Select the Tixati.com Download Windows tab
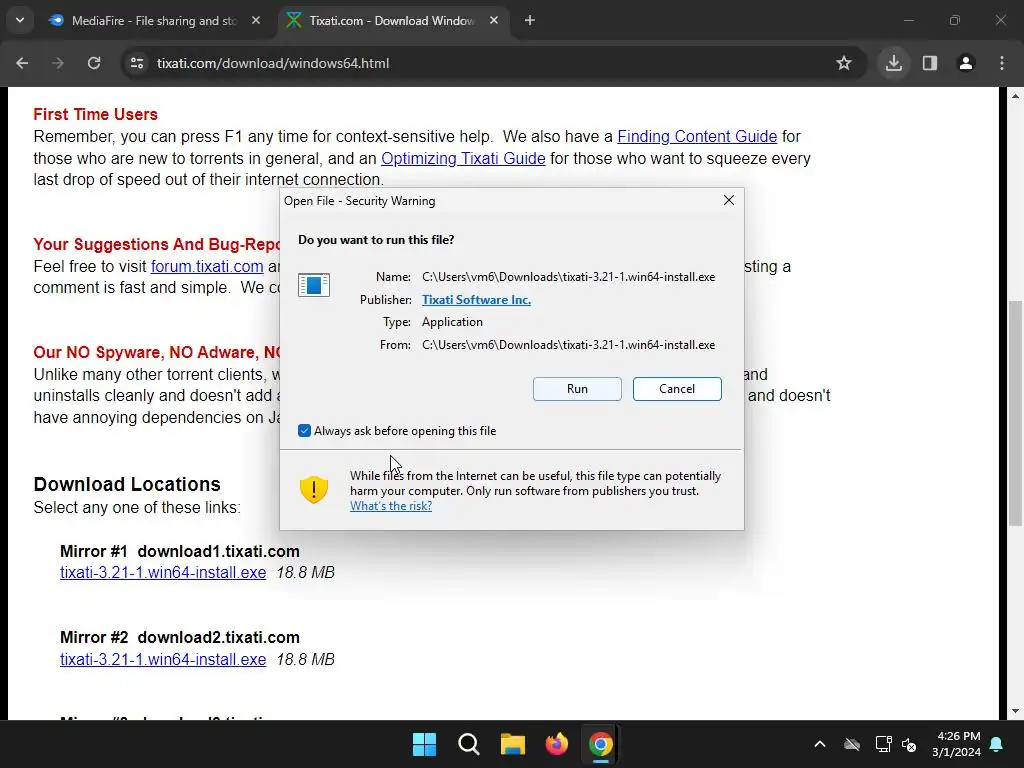 [392, 21]
